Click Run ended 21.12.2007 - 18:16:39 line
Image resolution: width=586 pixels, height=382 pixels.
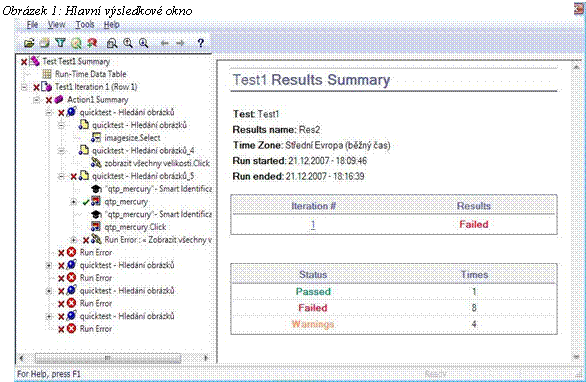pyautogui.click(x=298, y=176)
